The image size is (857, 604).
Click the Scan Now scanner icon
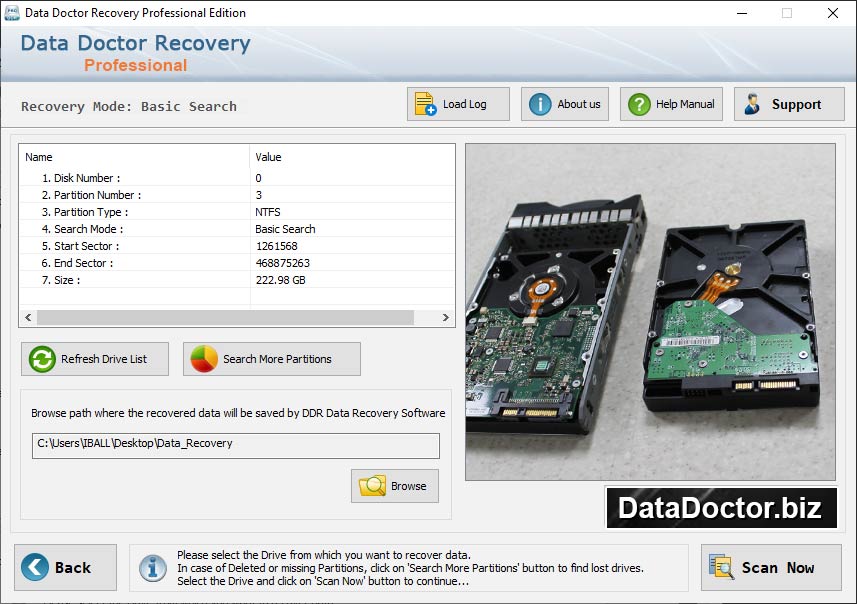point(722,567)
